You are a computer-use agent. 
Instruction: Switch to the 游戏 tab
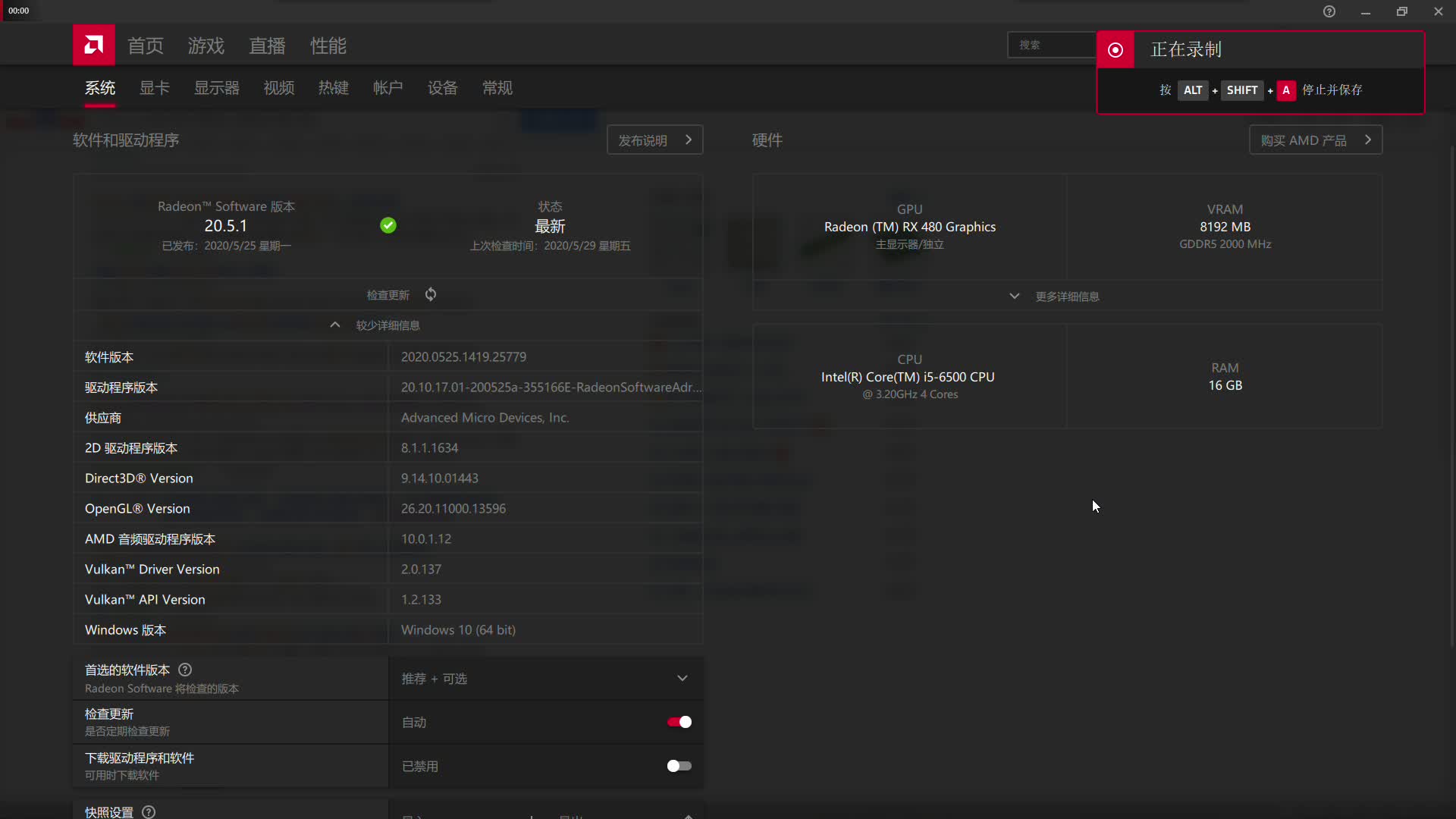coord(206,45)
